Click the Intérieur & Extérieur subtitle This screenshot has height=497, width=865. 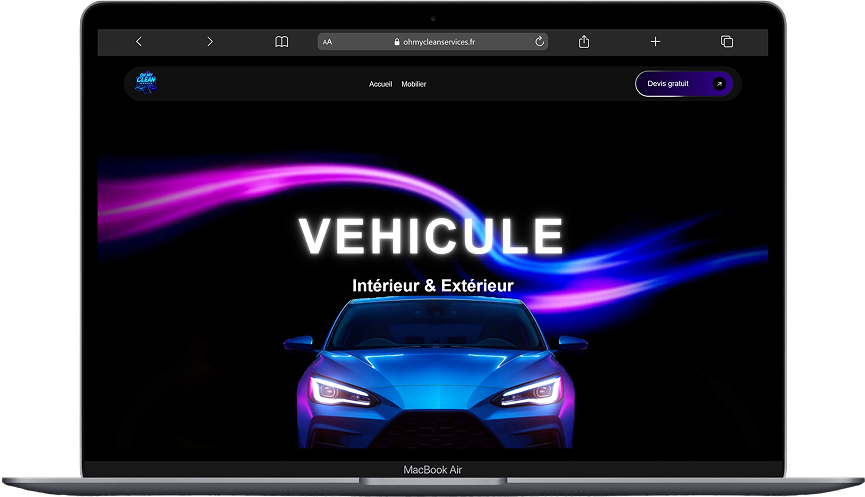tap(433, 285)
